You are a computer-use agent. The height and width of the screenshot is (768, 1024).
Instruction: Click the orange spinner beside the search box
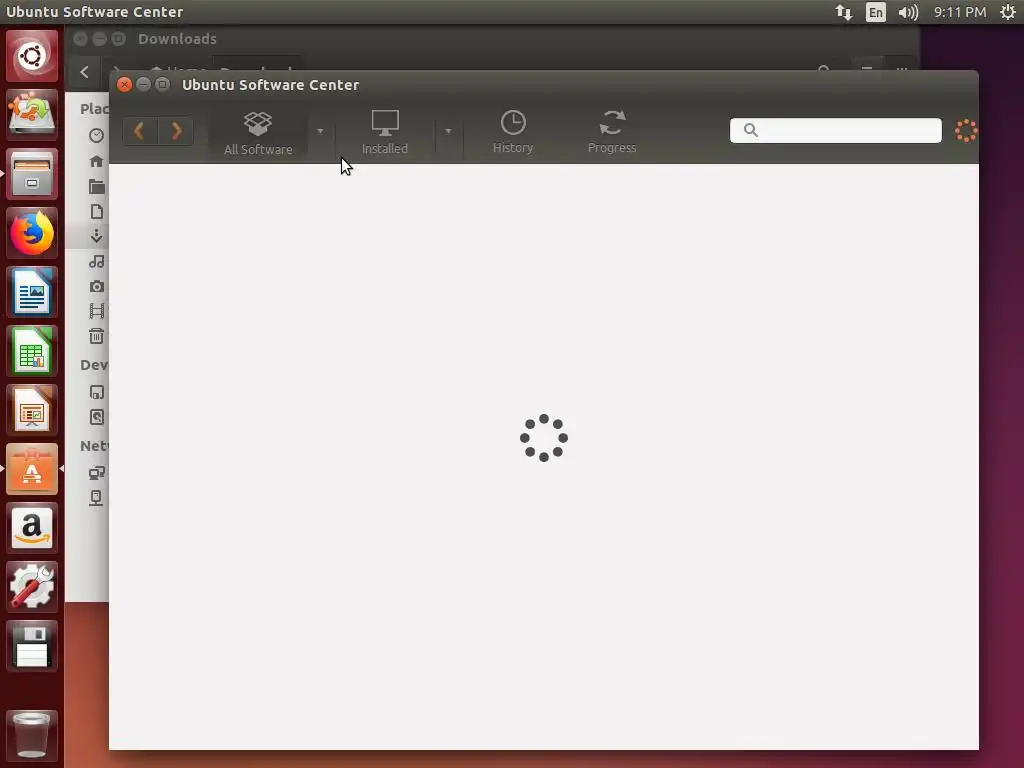click(966, 131)
